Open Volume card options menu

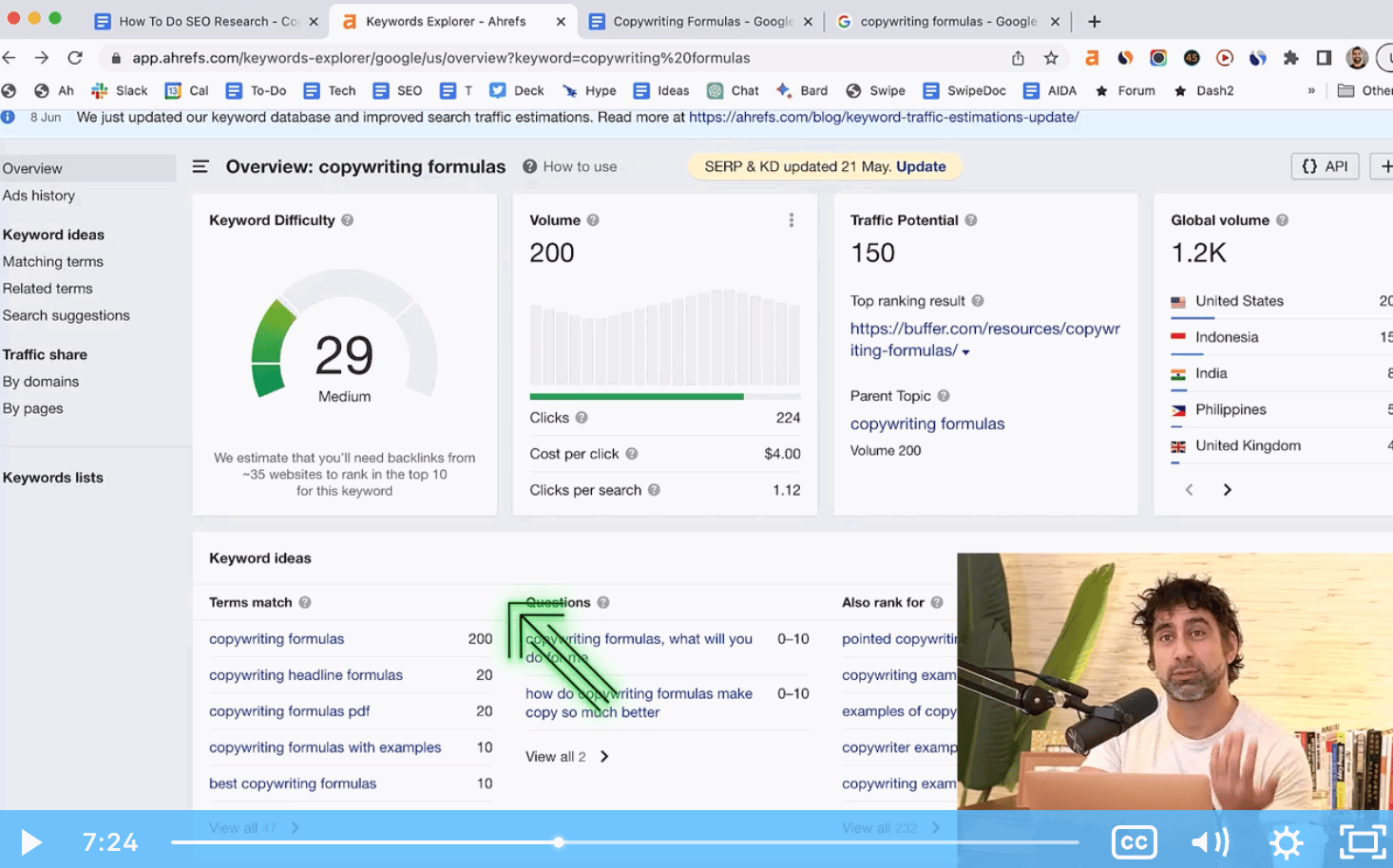pos(791,220)
